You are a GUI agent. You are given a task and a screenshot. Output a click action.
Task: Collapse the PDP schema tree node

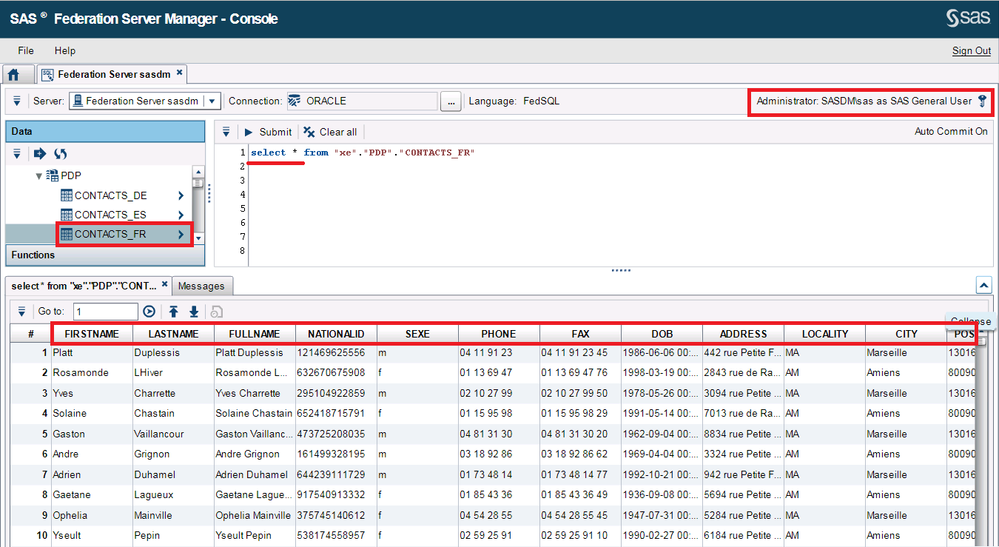point(40,176)
